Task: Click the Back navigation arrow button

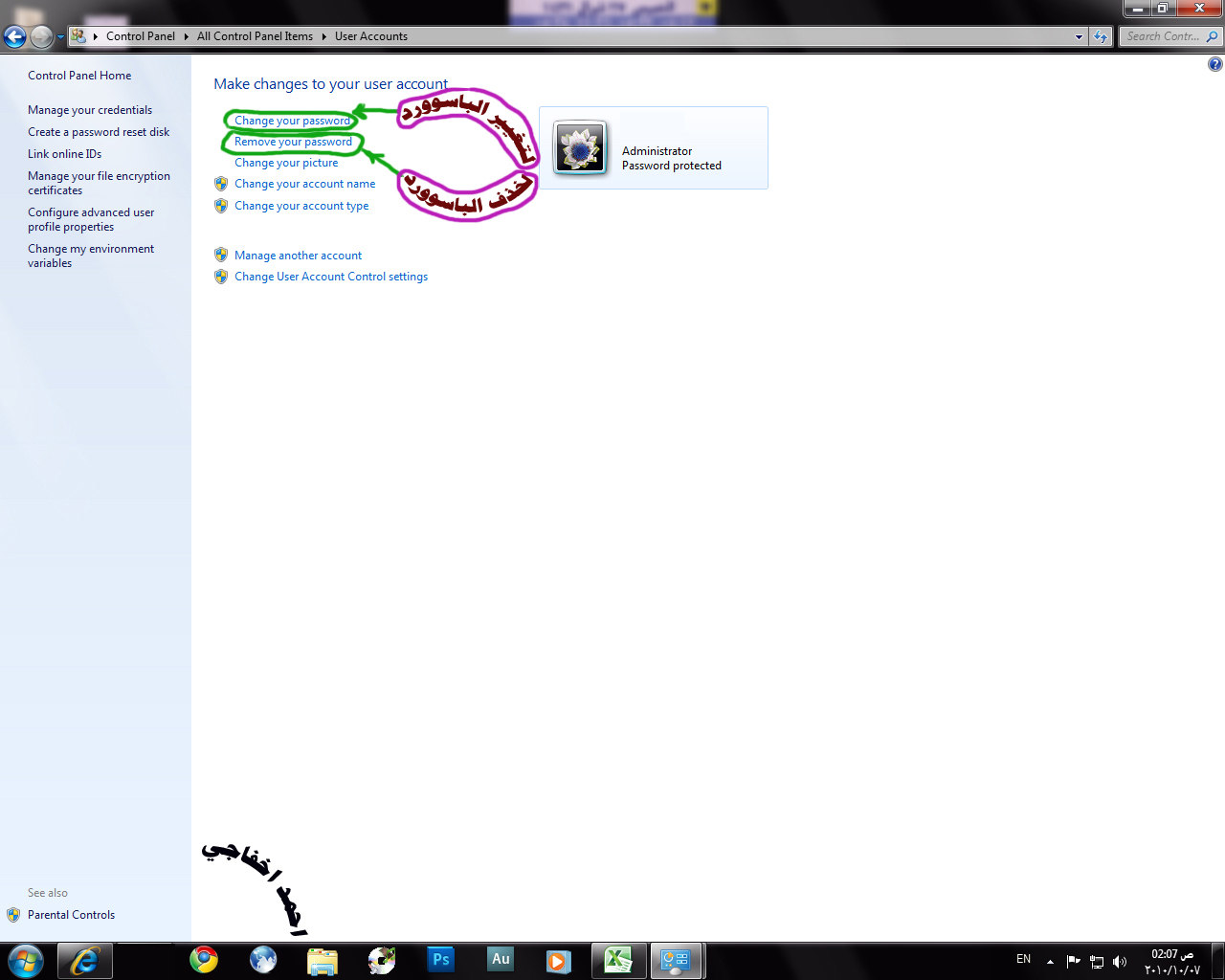Action: pyautogui.click(x=14, y=37)
